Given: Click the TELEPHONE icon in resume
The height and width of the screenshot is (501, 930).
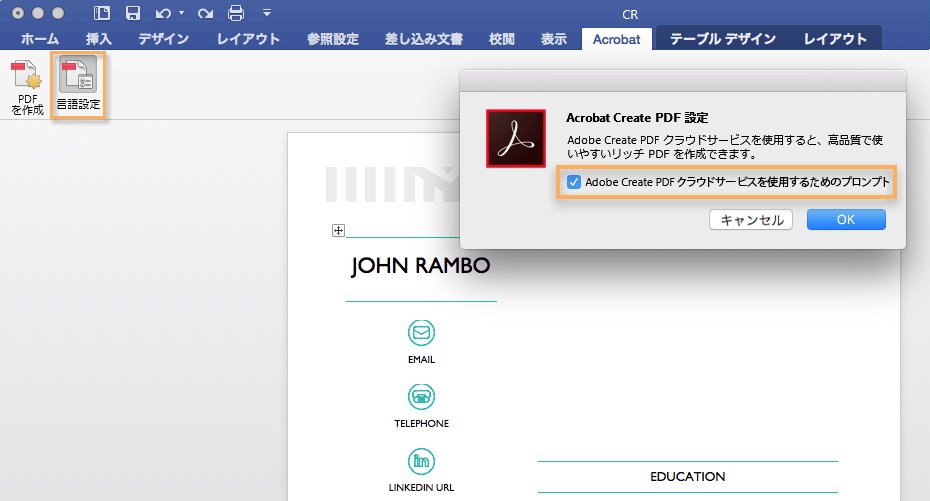Looking at the screenshot, I should [x=421, y=397].
